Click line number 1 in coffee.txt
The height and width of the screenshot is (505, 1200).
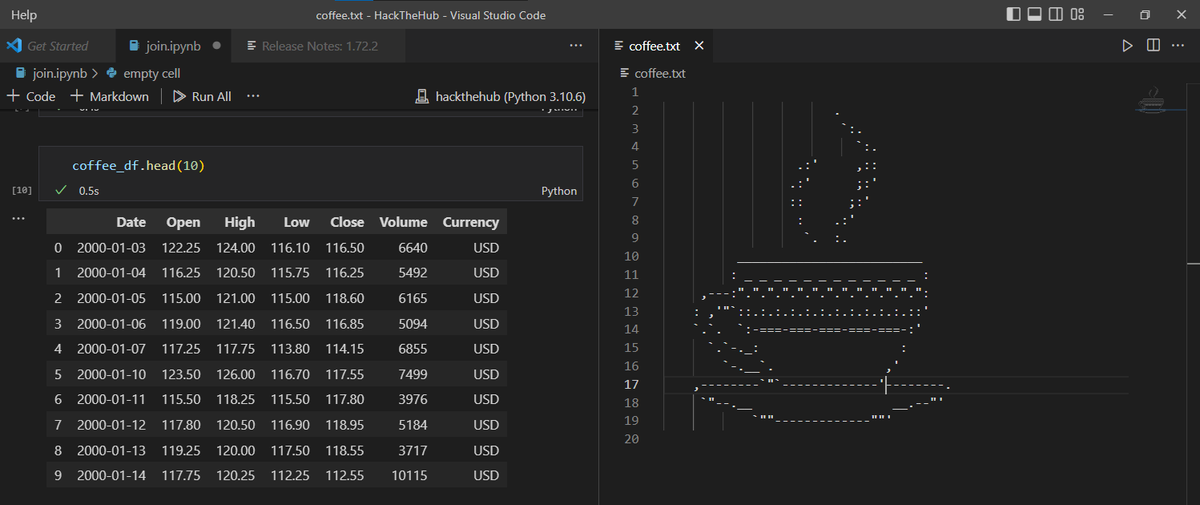(634, 92)
